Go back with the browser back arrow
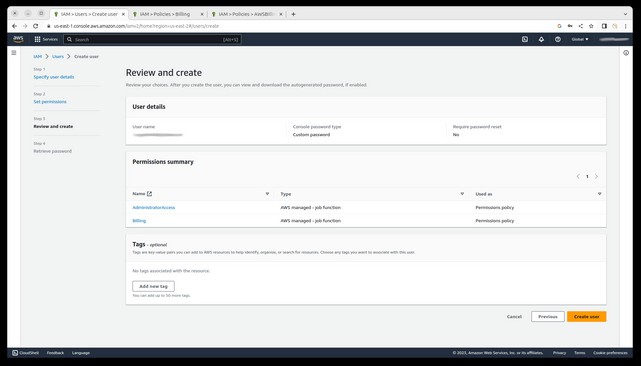 coord(15,26)
